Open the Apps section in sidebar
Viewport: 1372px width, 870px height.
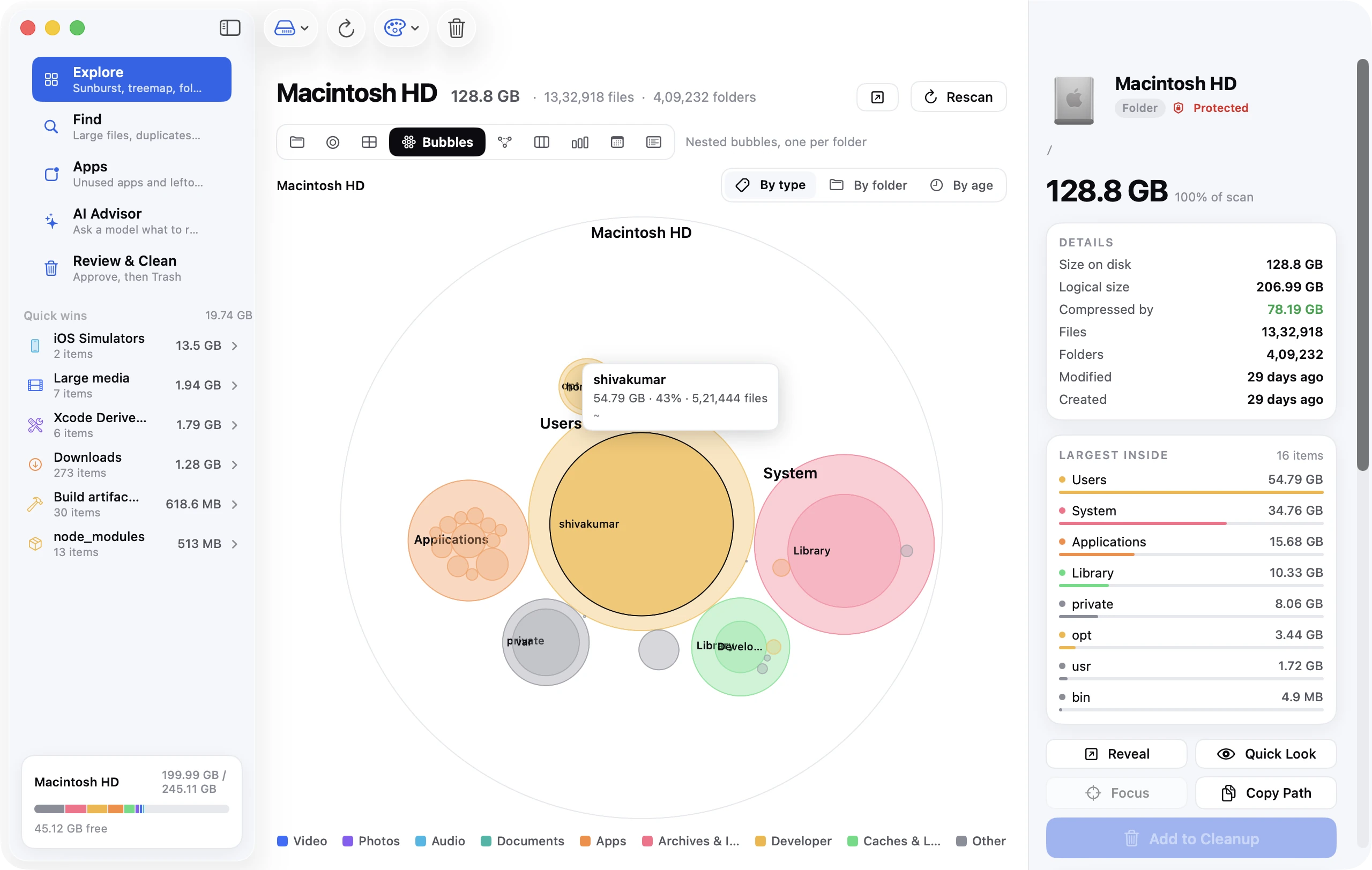[x=132, y=174]
